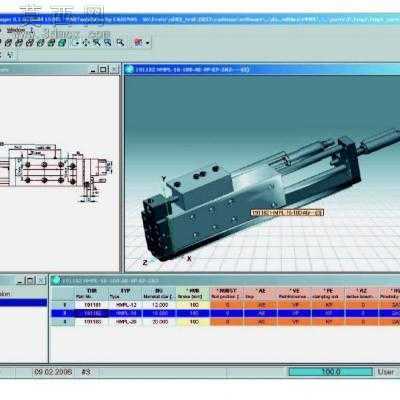
Task: Click stroke value 100 in HMPL-20 row
Action: coord(193,322)
